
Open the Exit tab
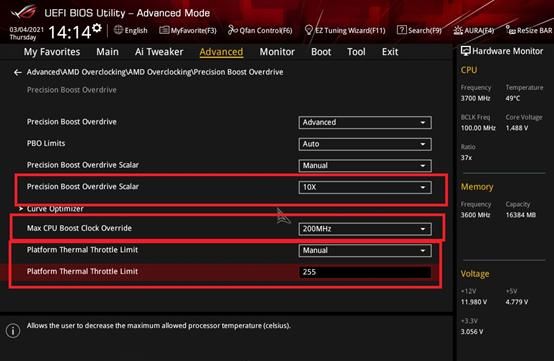[390, 52]
